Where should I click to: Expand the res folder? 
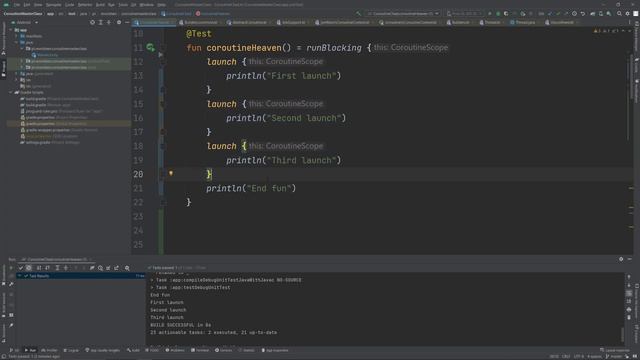(x=17, y=80)
